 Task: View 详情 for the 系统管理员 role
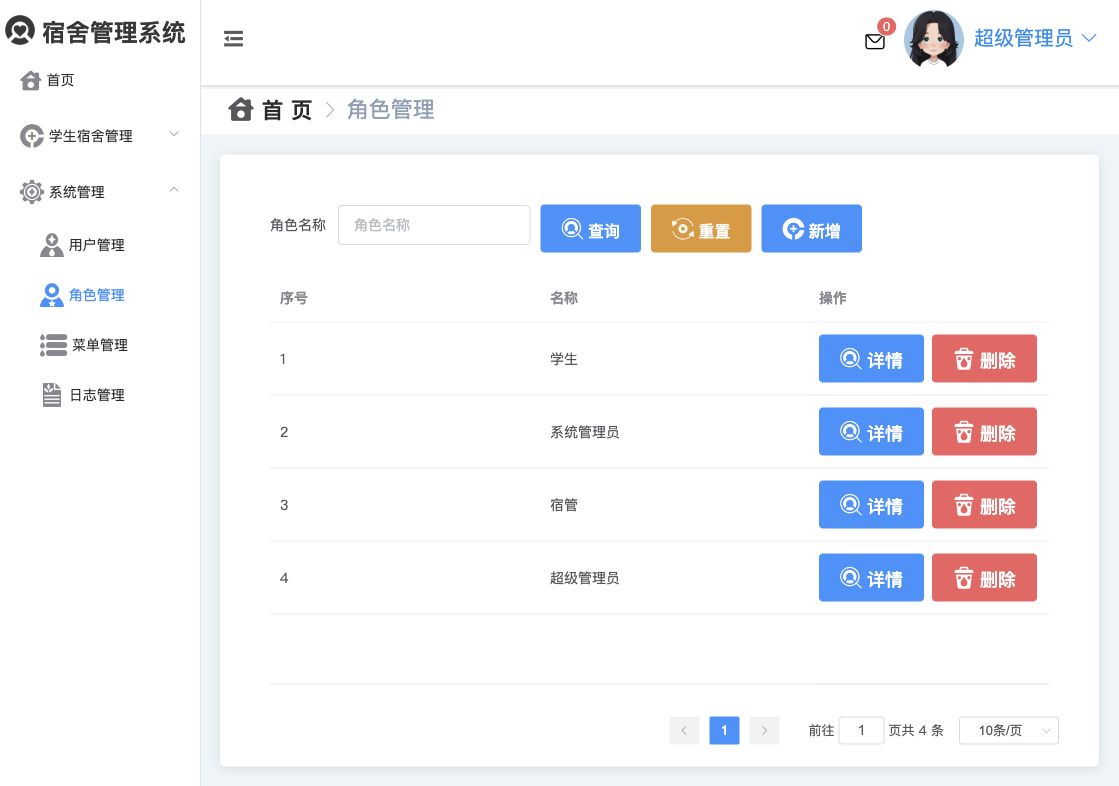(871, 432)
